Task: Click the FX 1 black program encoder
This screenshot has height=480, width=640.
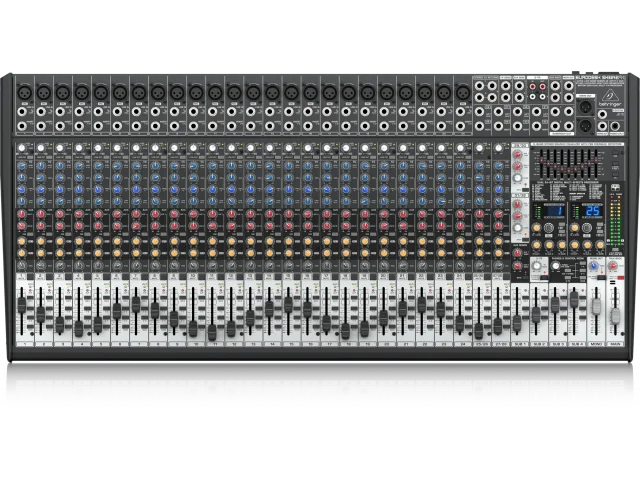Action: pyautogui.click(x=549, y=228)
